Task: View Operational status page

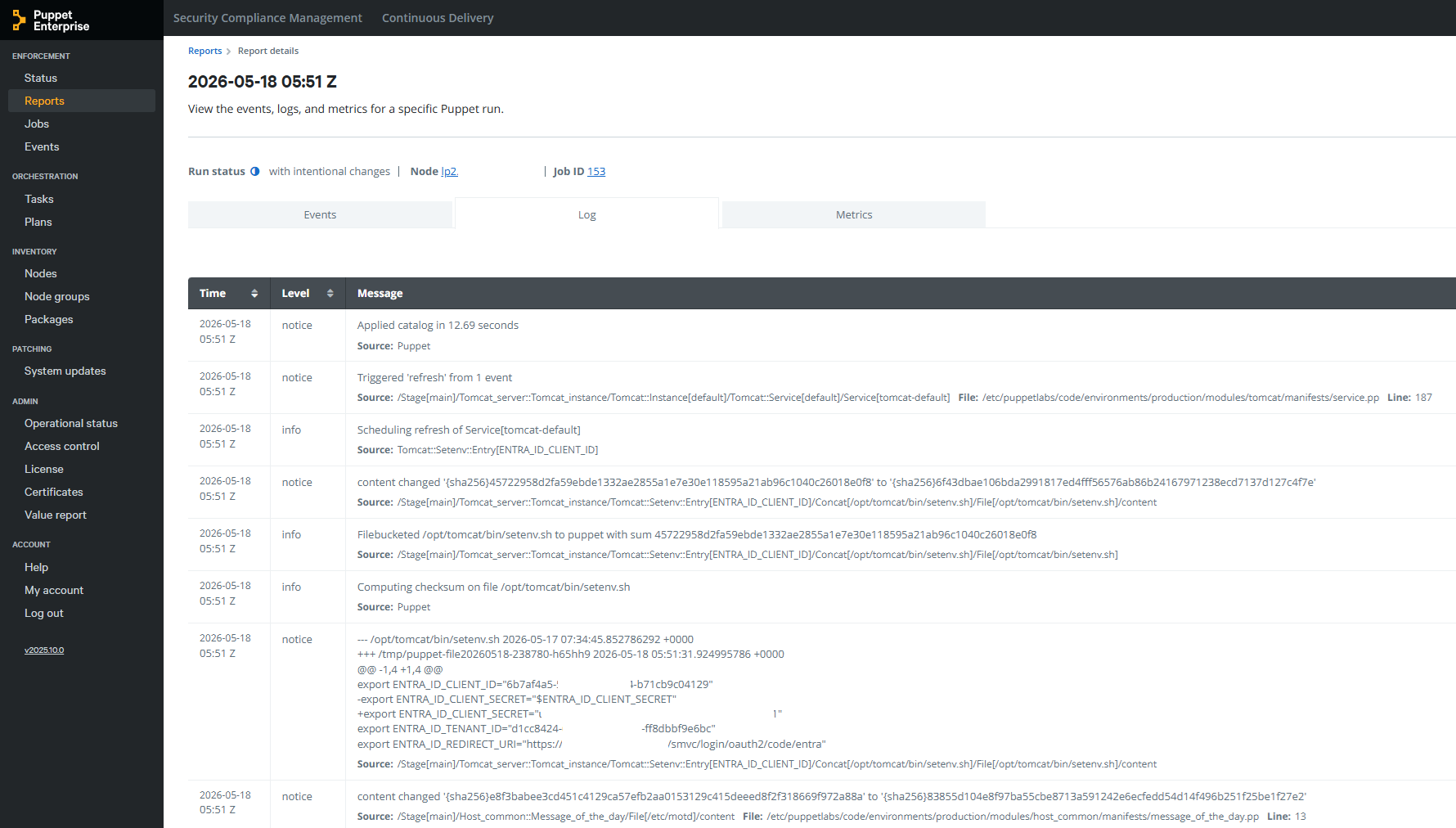Action: tap(71, 423)
